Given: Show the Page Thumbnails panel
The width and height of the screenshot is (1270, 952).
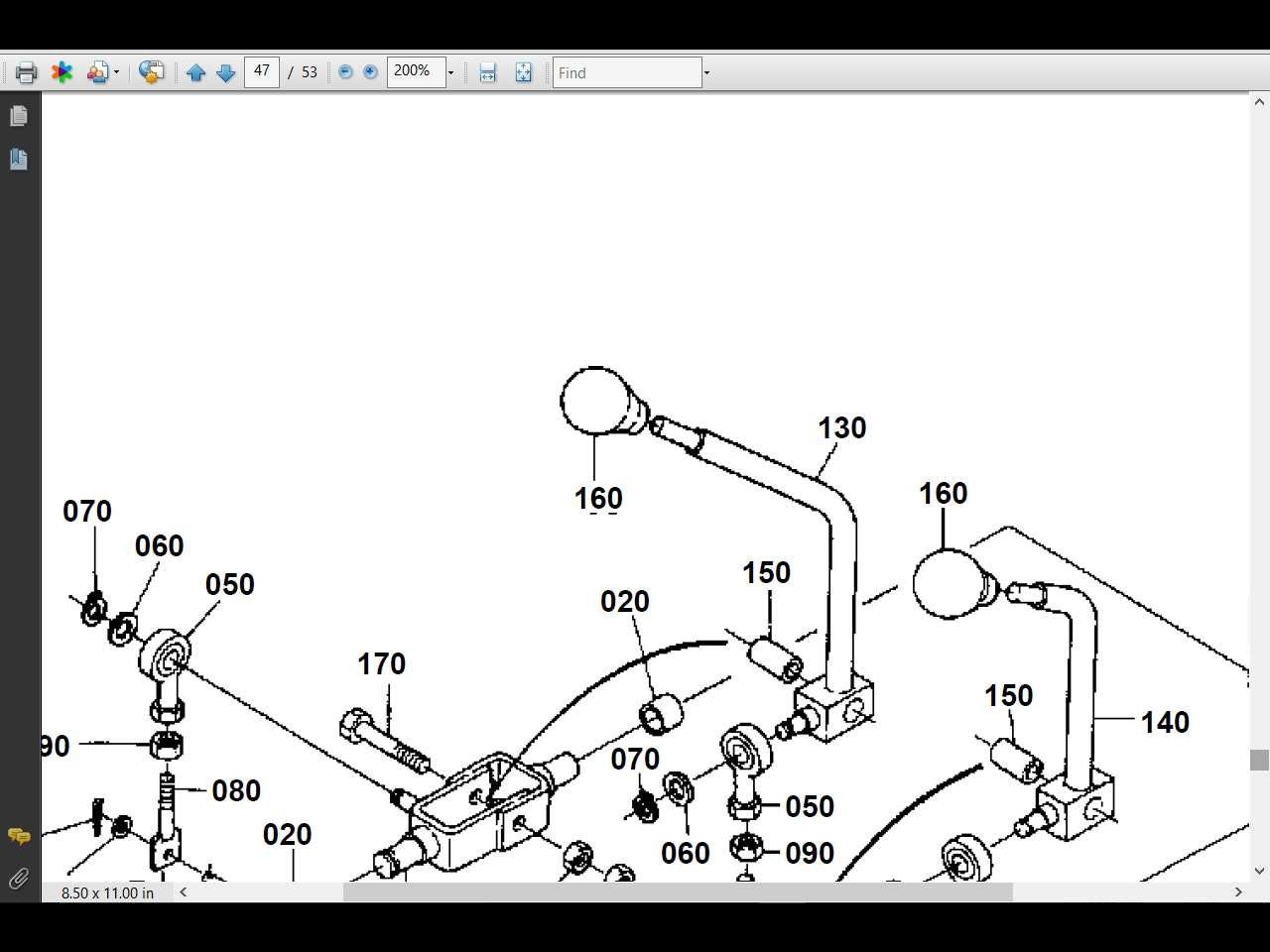Looking at the screenshot, I should pos(19,116).
